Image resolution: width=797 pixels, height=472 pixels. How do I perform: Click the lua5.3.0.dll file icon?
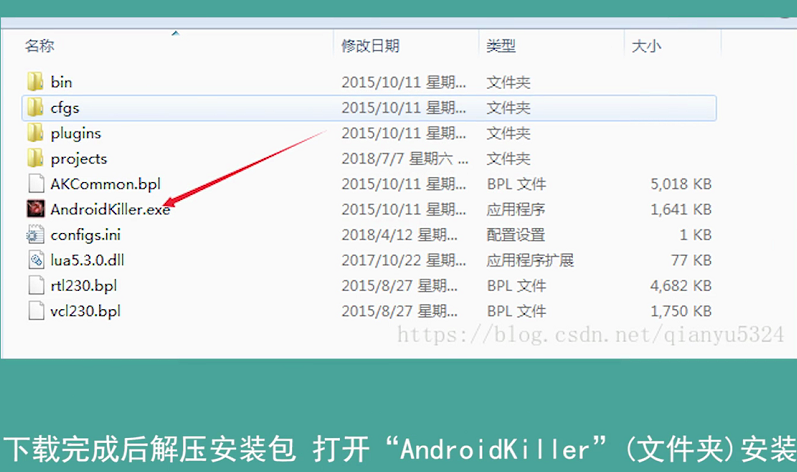click(36, 260)
